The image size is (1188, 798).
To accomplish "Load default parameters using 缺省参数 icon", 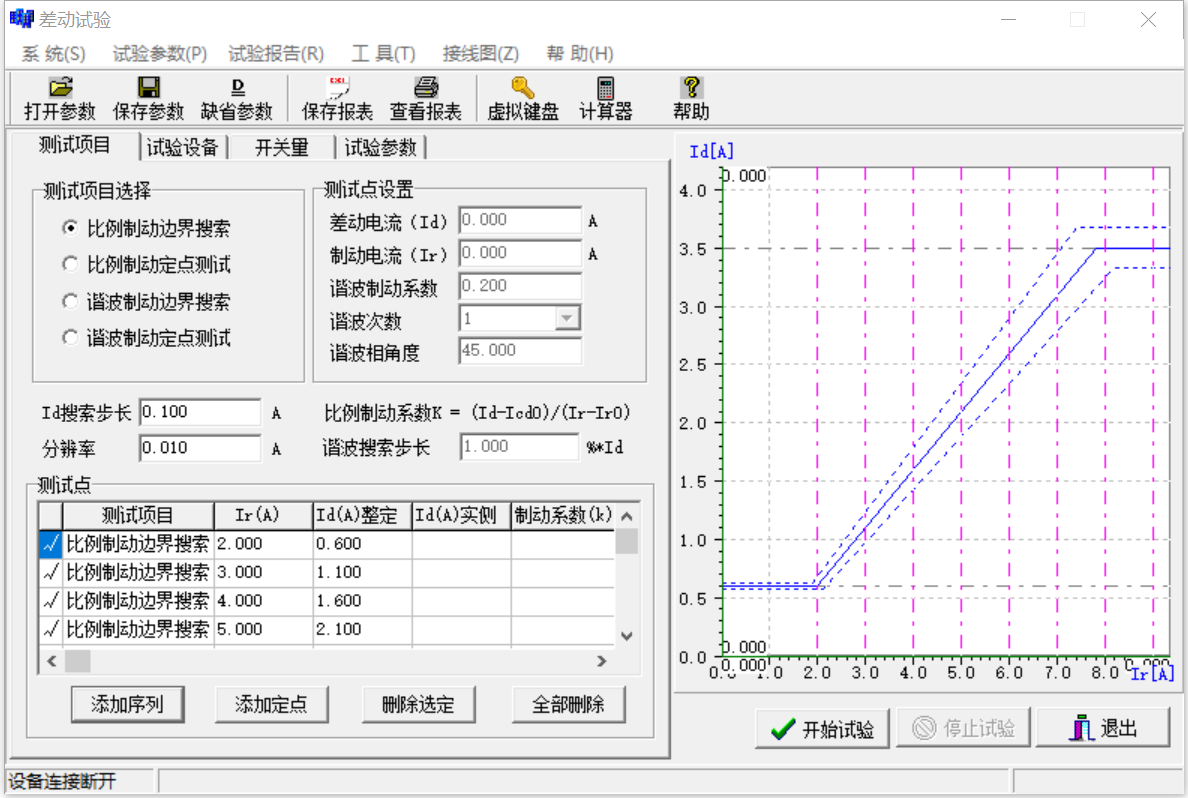I will [237, 98].
